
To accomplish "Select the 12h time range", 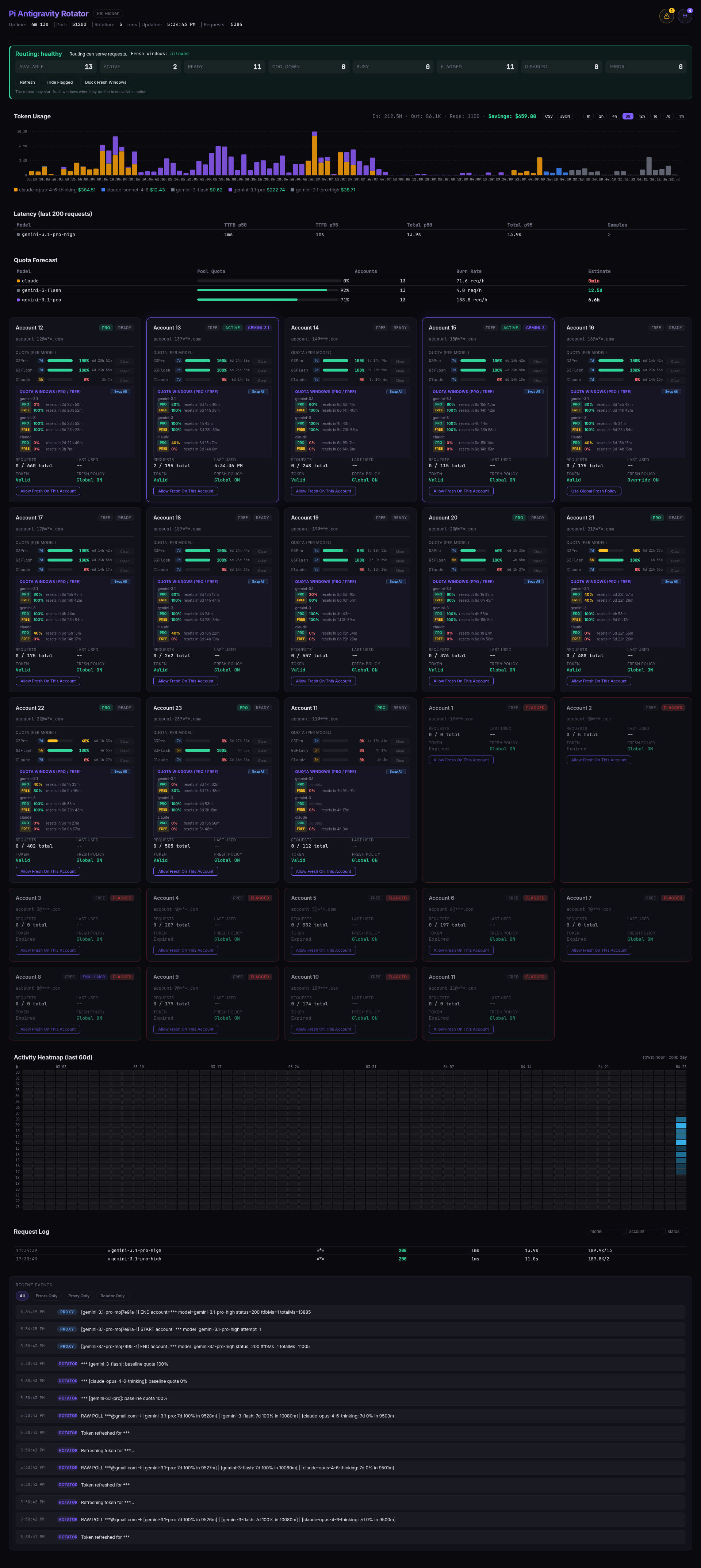I will pos(641,116).
